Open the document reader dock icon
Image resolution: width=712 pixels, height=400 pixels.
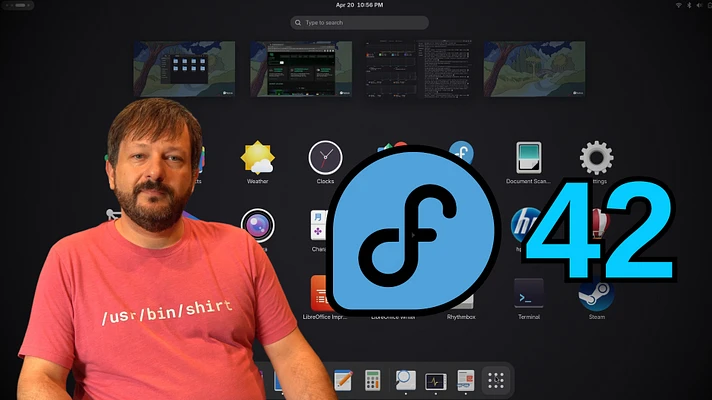tap(465, 380)
